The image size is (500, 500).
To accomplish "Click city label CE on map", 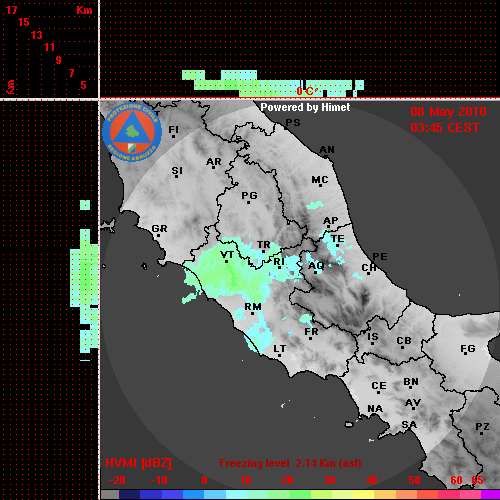I will 379,386.
